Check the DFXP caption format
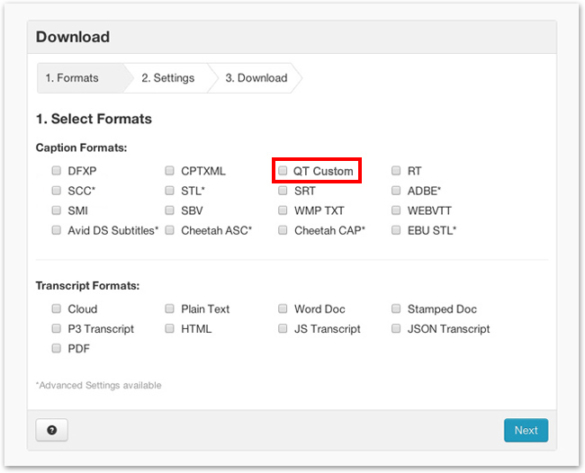 pyautogui.click(x=56, y=171)
